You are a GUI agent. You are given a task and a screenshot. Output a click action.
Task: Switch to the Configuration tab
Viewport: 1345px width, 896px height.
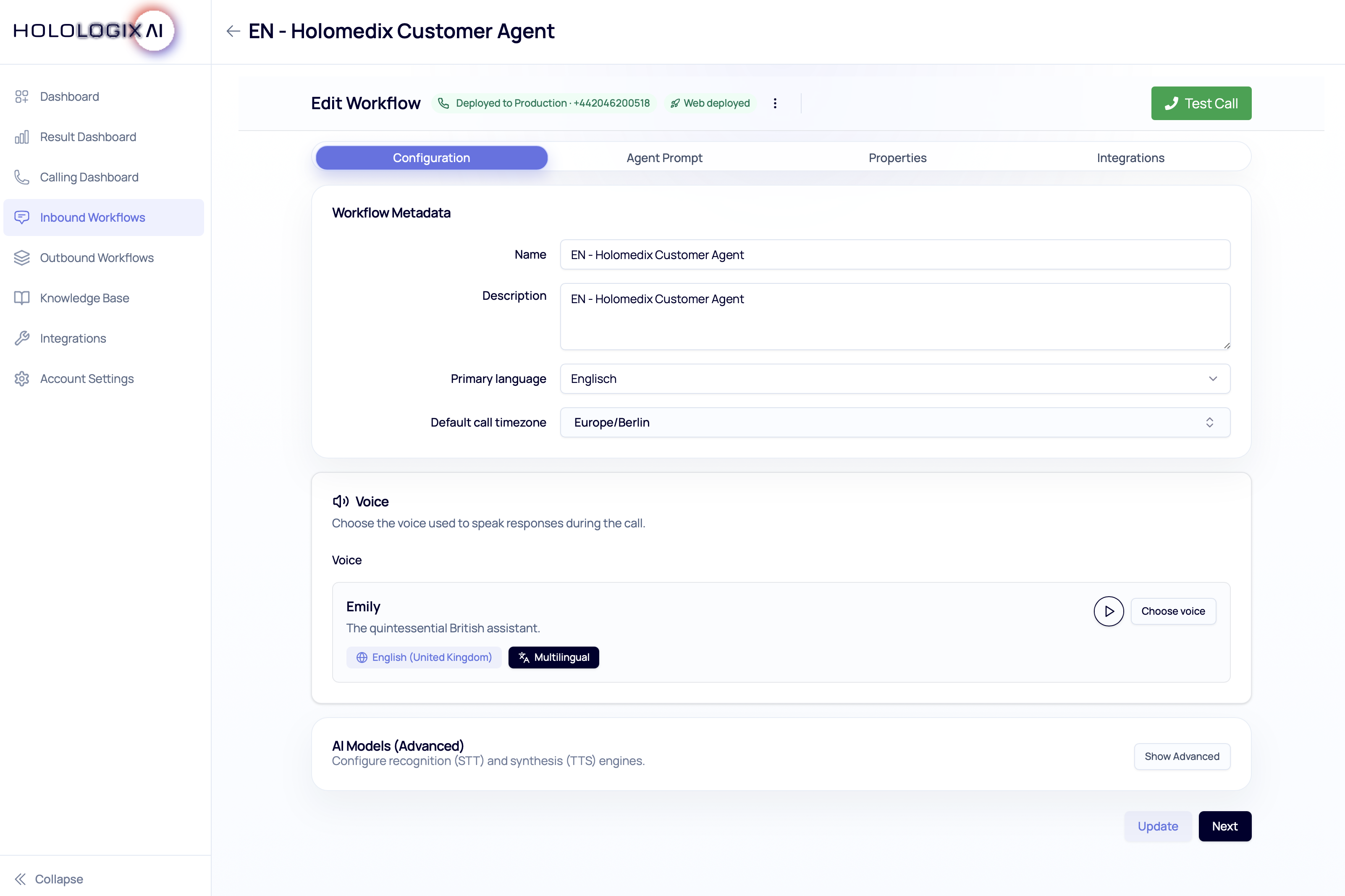pos(431,158)
